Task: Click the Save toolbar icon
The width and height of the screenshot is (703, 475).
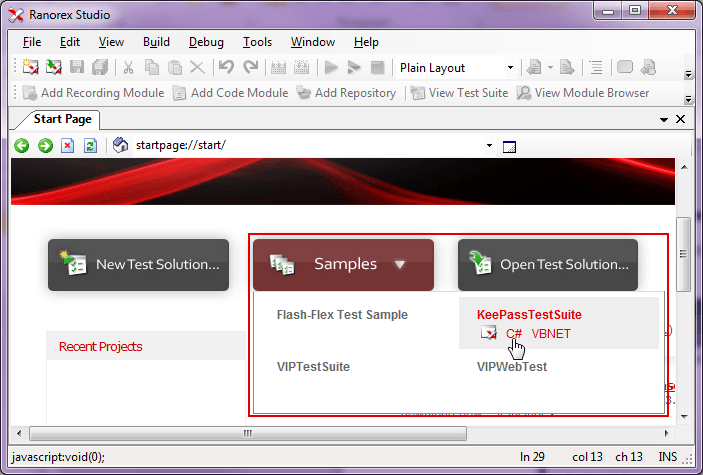Action: coord(77,67)
